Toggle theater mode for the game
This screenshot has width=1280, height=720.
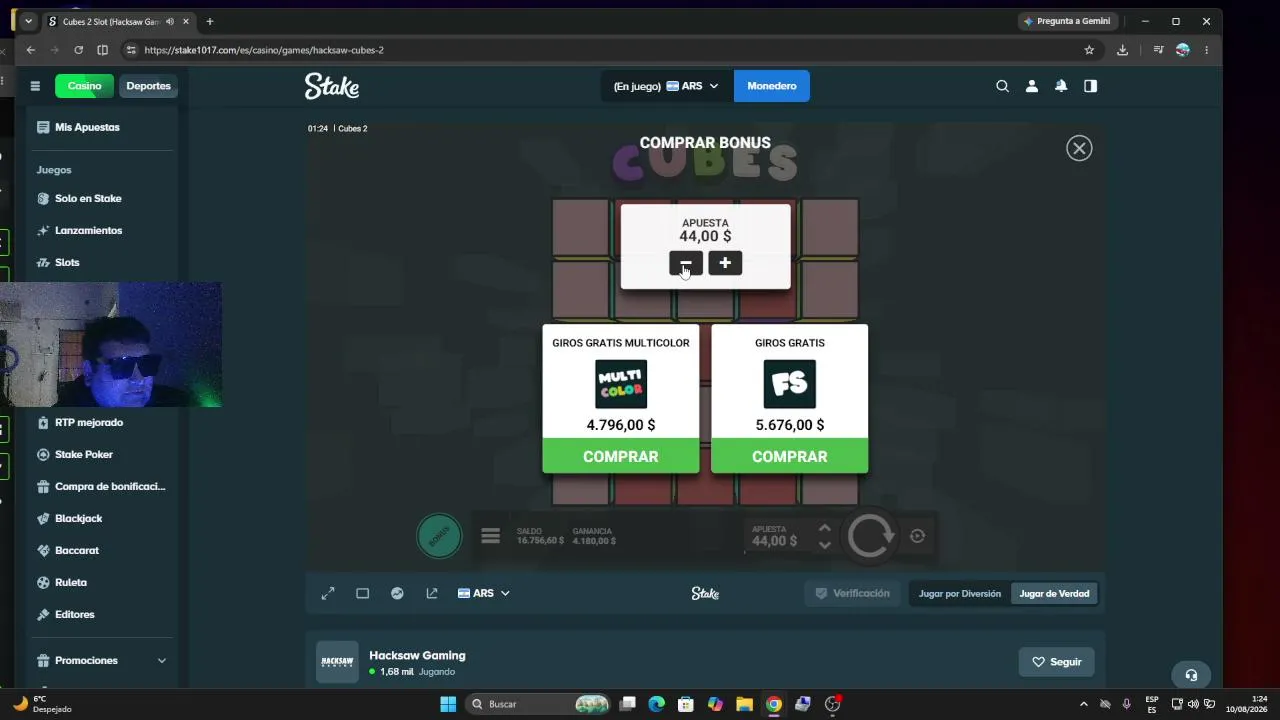click(x=362, y=593)
